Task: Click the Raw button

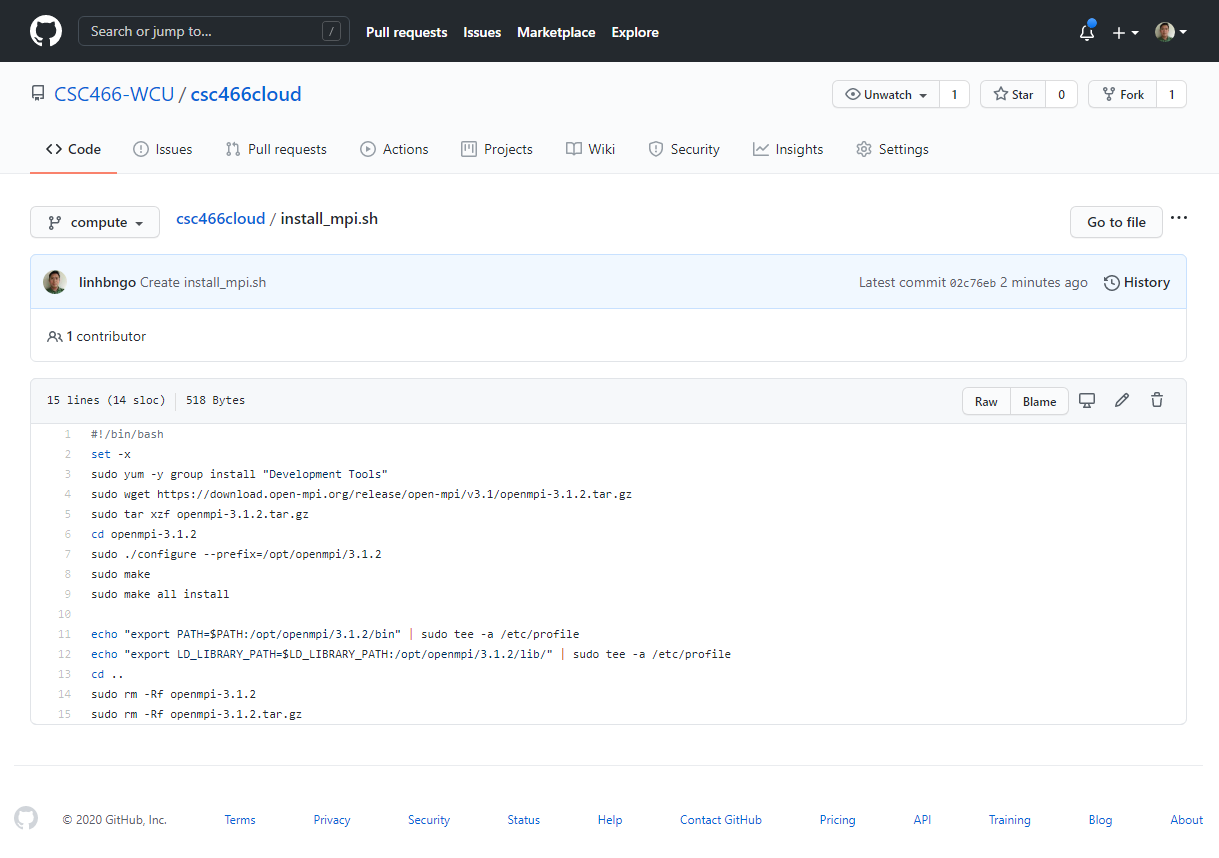Action: tap(986, 401)
